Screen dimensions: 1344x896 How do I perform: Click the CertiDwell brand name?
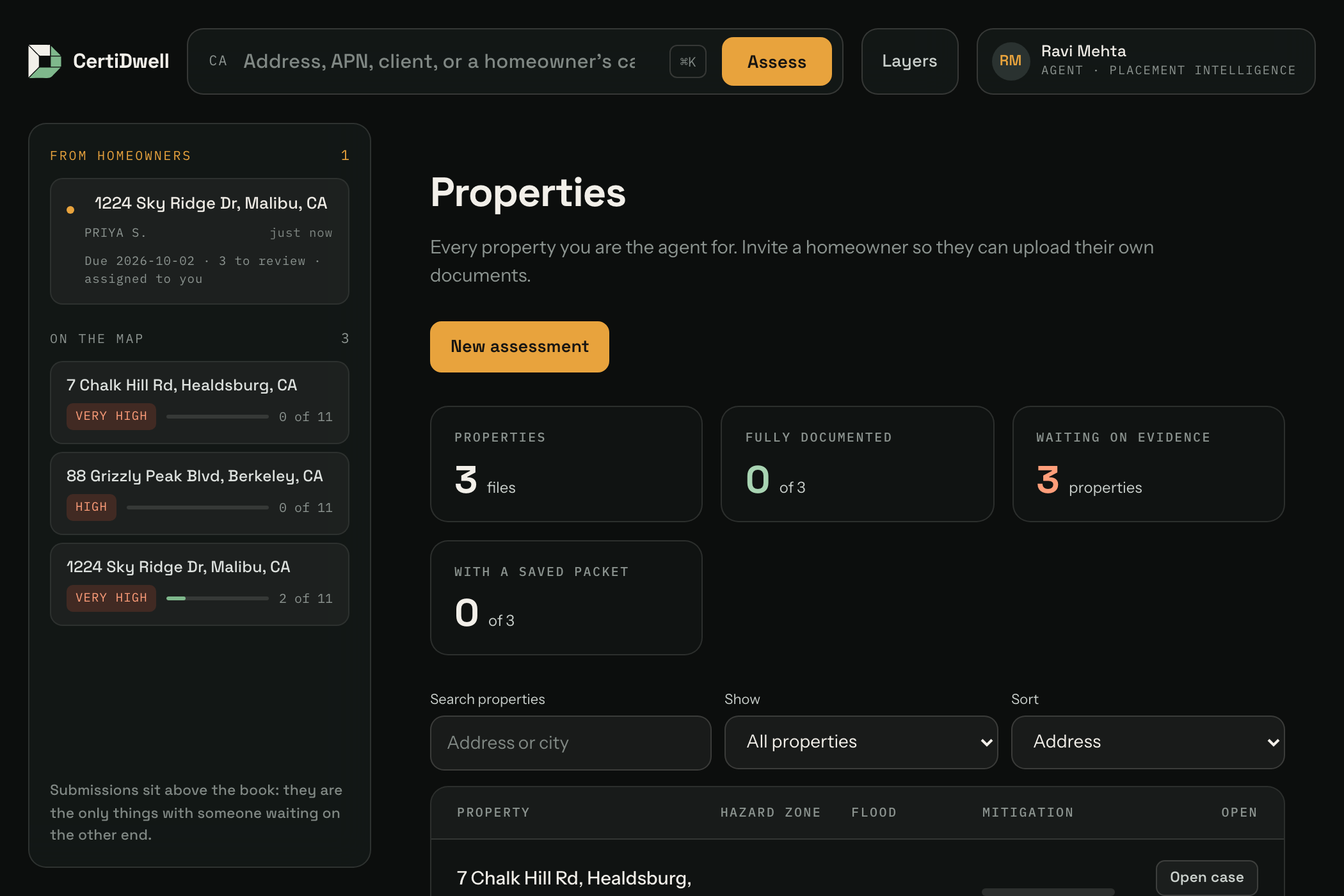(x=121, y=61)
